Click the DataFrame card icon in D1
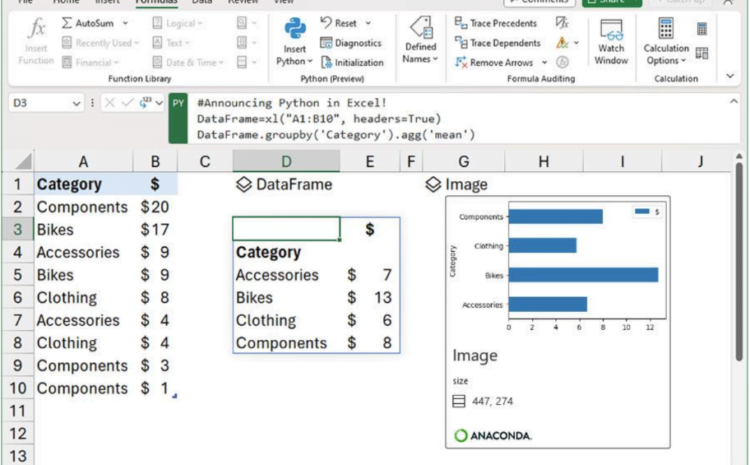This screenshot has width=750, height=465. (x=244, y=184)
